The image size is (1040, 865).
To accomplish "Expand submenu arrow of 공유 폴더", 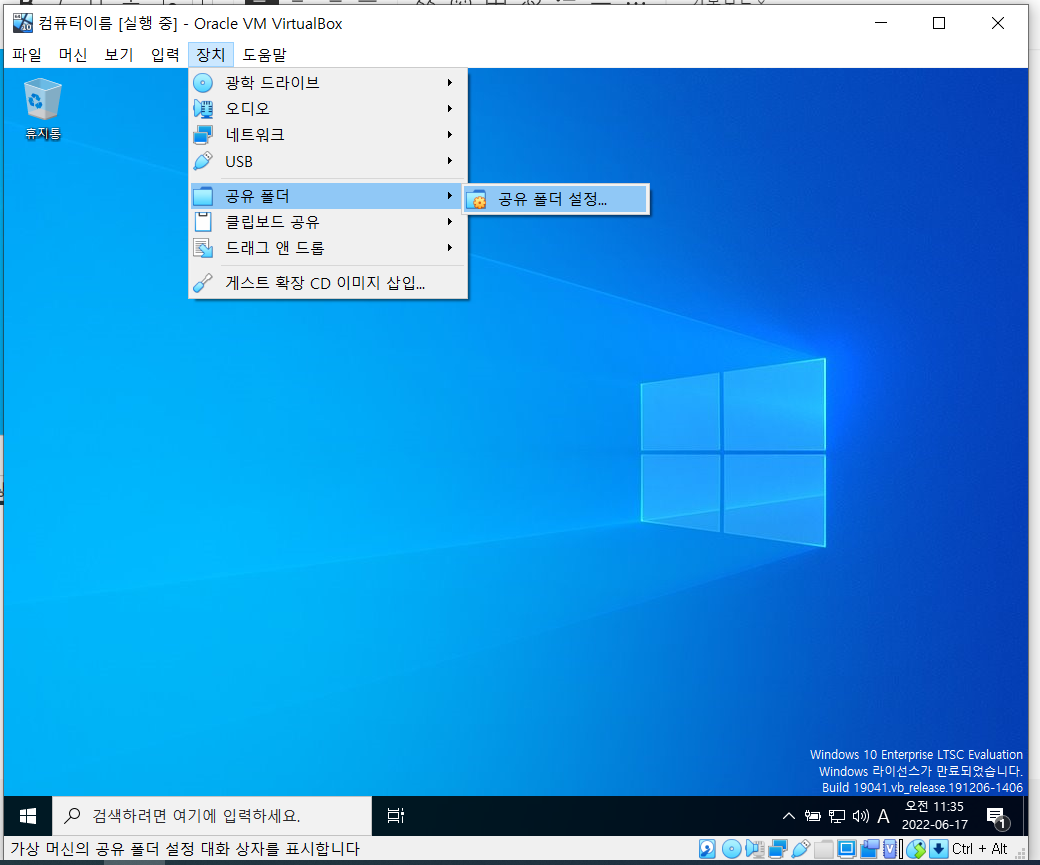I will (450, 196).
